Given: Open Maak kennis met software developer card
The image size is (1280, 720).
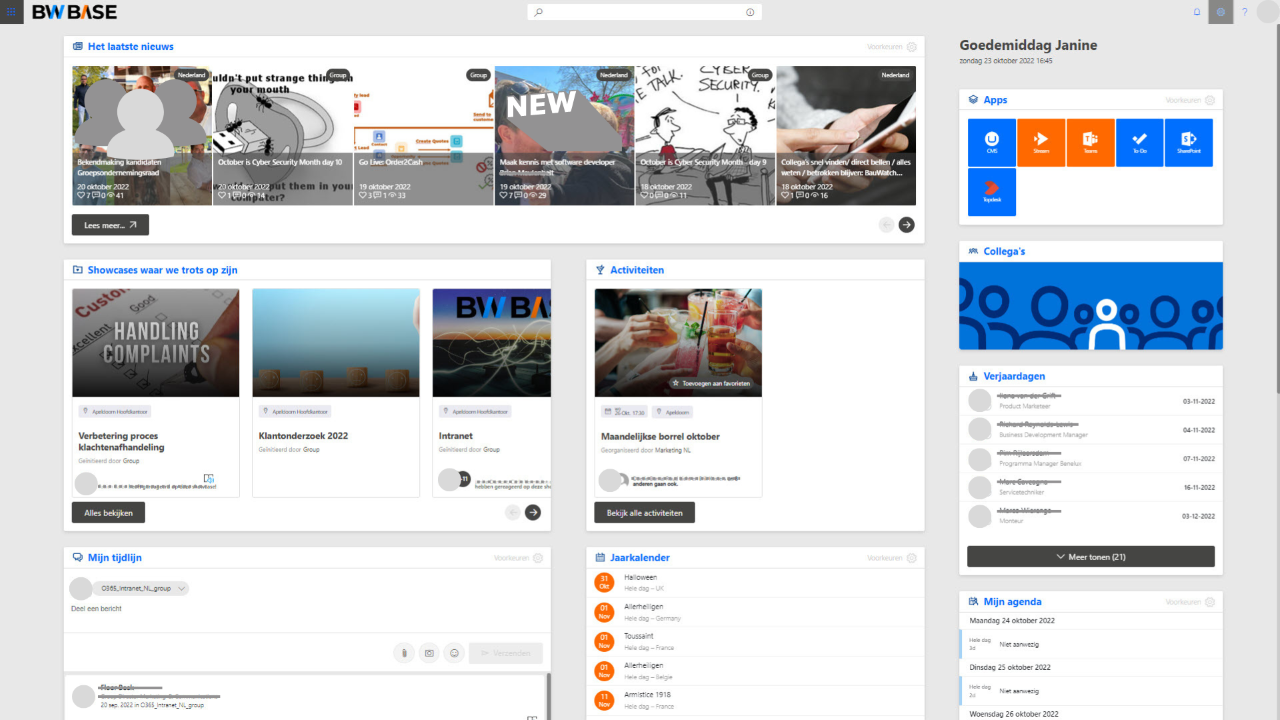Looking at the screenshot, I should click(564, 135).
